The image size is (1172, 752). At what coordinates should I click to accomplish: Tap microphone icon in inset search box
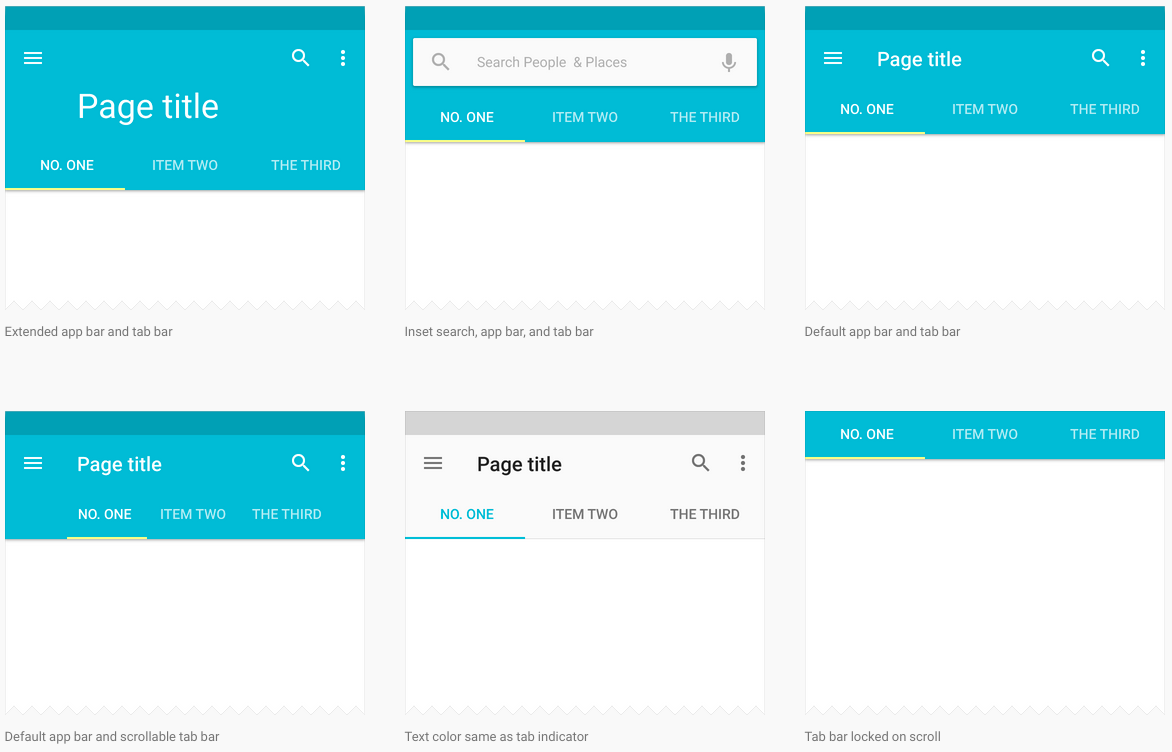(729, 62)
